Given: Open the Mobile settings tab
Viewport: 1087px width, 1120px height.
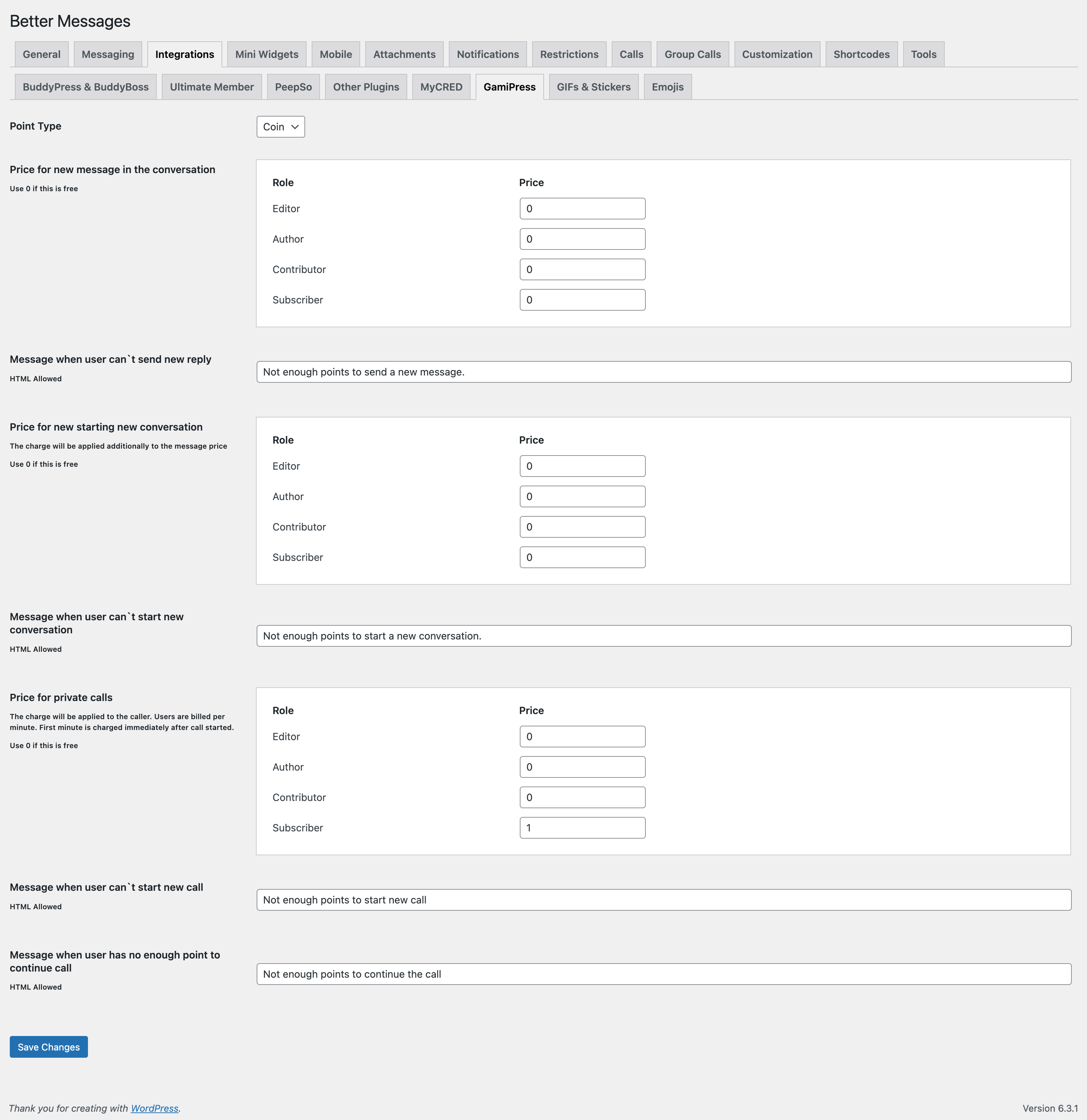Looking at the screenshot, I should (336, 54).
